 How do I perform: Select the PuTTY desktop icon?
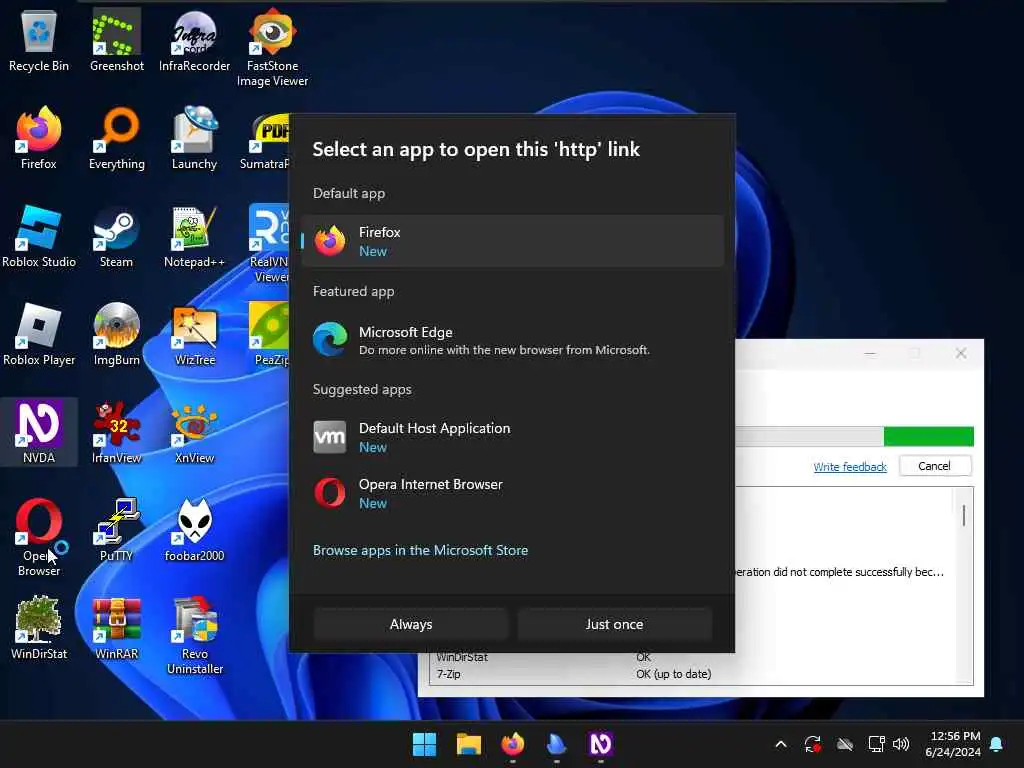coord(116,530)
